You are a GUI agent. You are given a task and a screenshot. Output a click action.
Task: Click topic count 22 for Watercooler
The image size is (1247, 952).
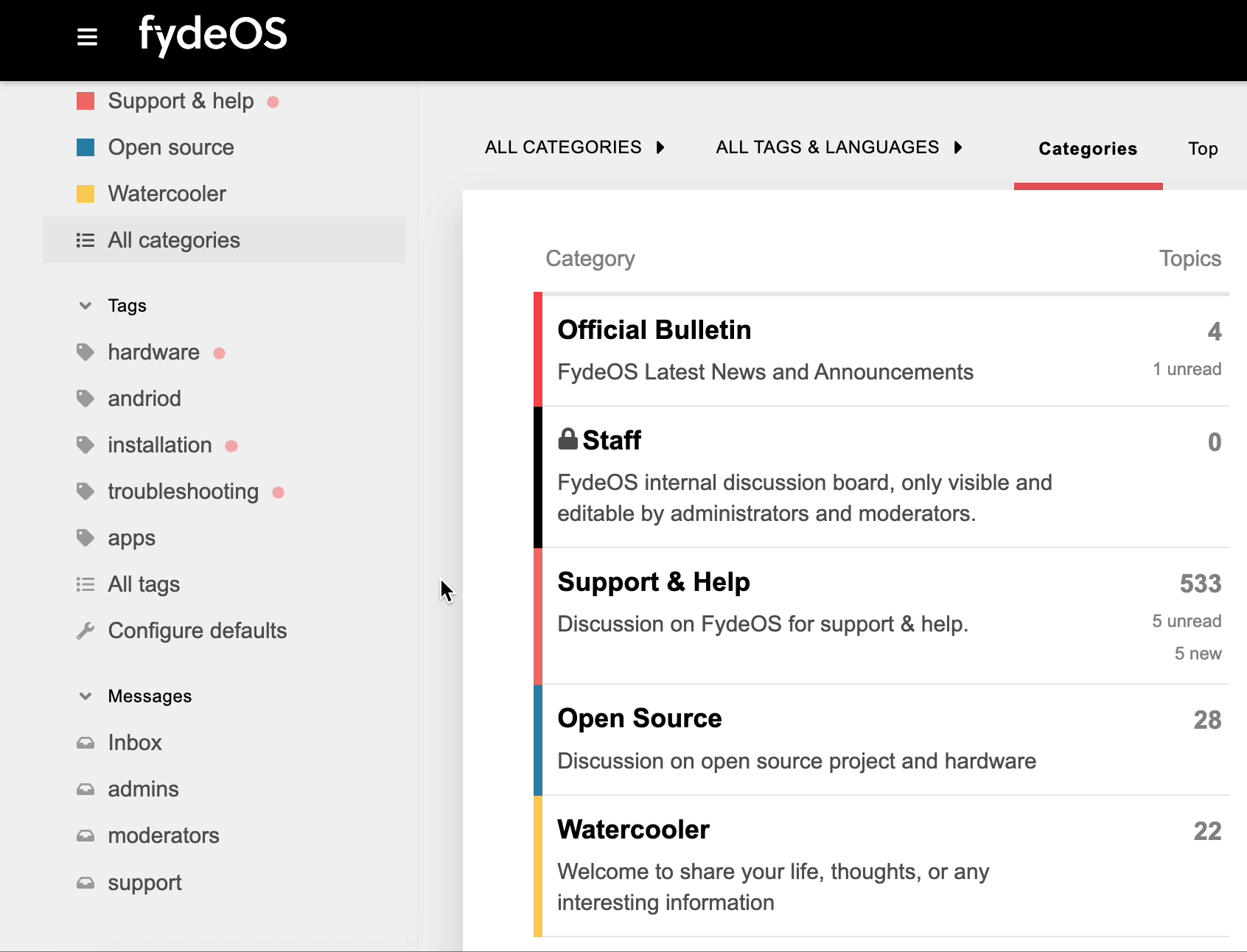click(1207, 831)
